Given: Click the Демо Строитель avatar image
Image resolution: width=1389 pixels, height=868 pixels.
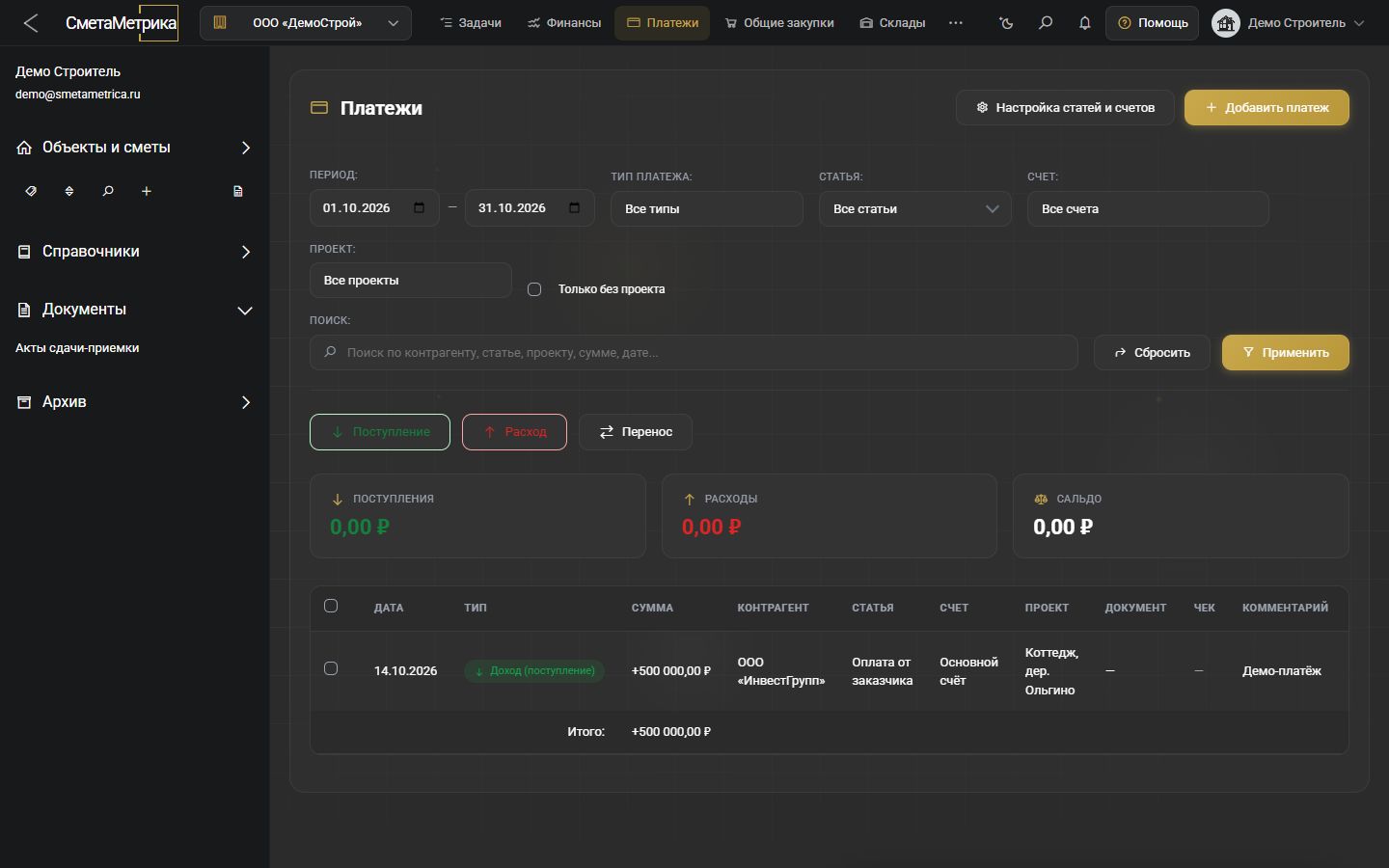Looking at the screenshot, I should pyautogui.click(x=1226, y=23).
